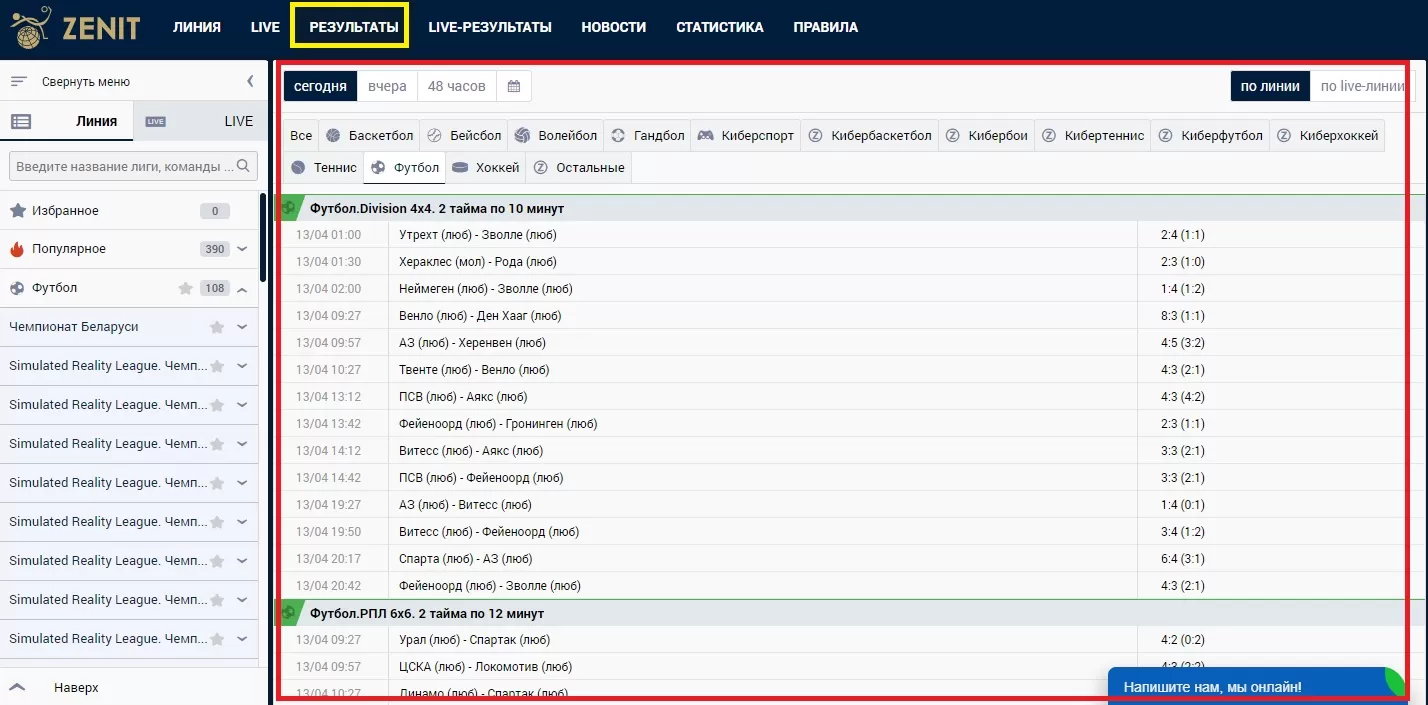Viewport: 1428px width, 705px height.
Task: Click the Наверх scroll-to-top link
Action: coord(76,688)
